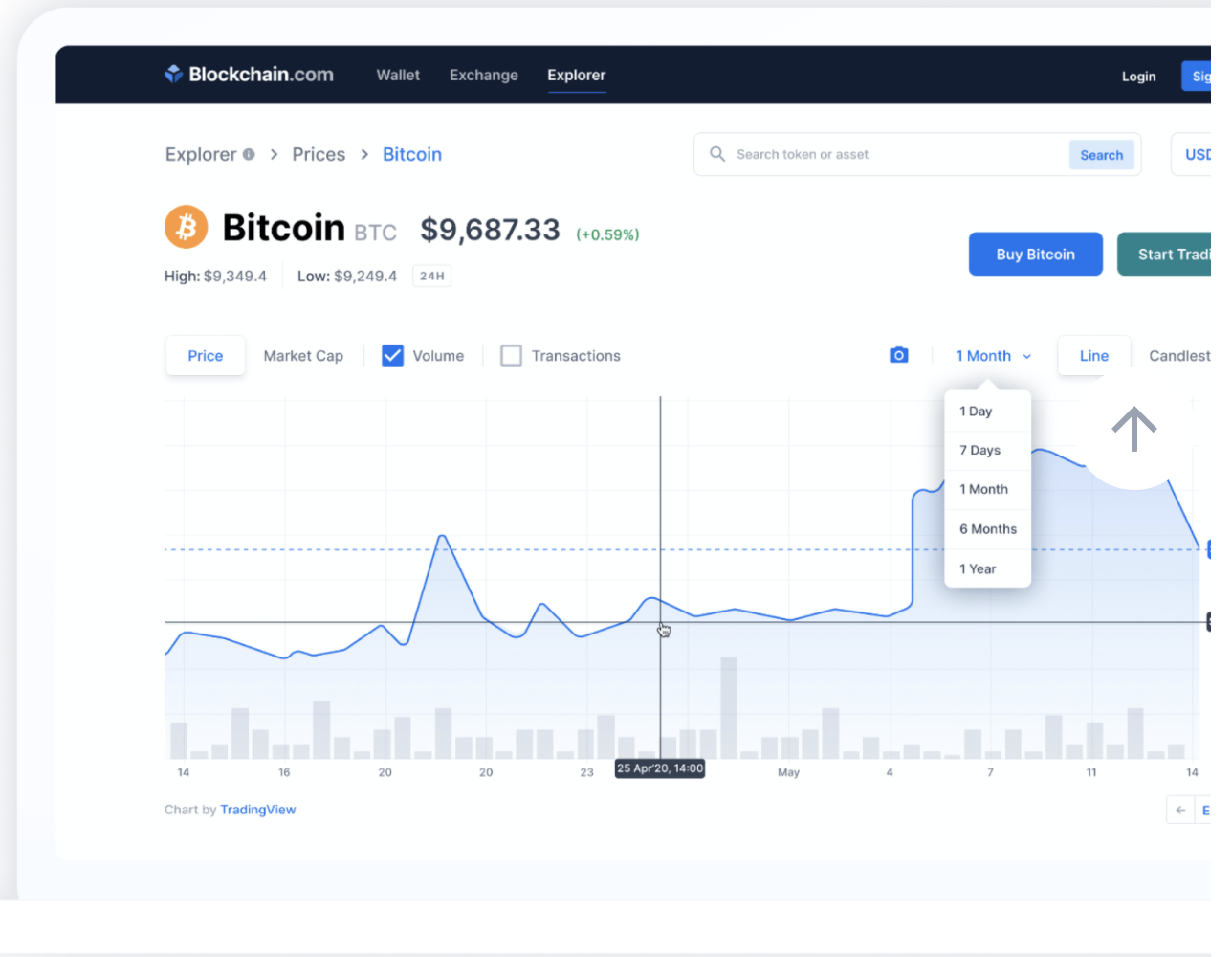Screen dimensions: 1232x957
Task: Uncheck the Volume checkbox
Action: (392, 355)
